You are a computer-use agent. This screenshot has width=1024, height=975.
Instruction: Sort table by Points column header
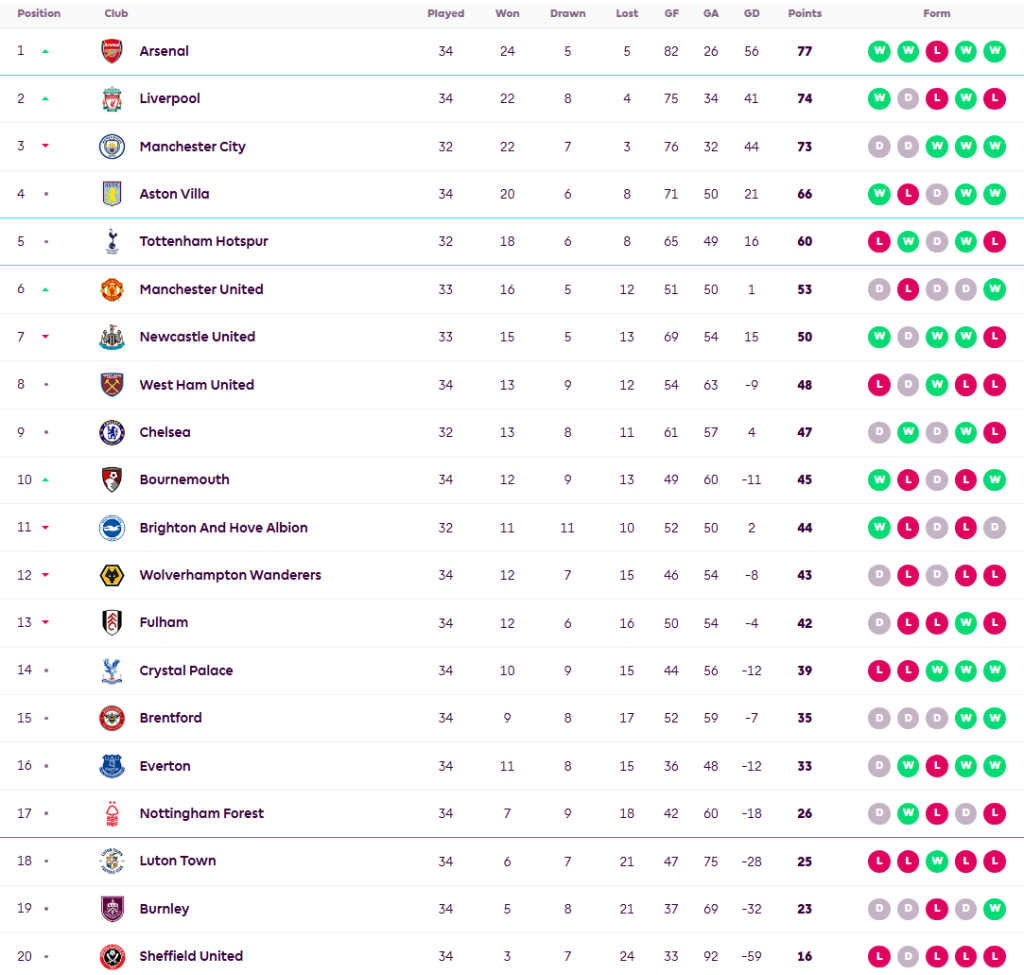tap(804, 14)
